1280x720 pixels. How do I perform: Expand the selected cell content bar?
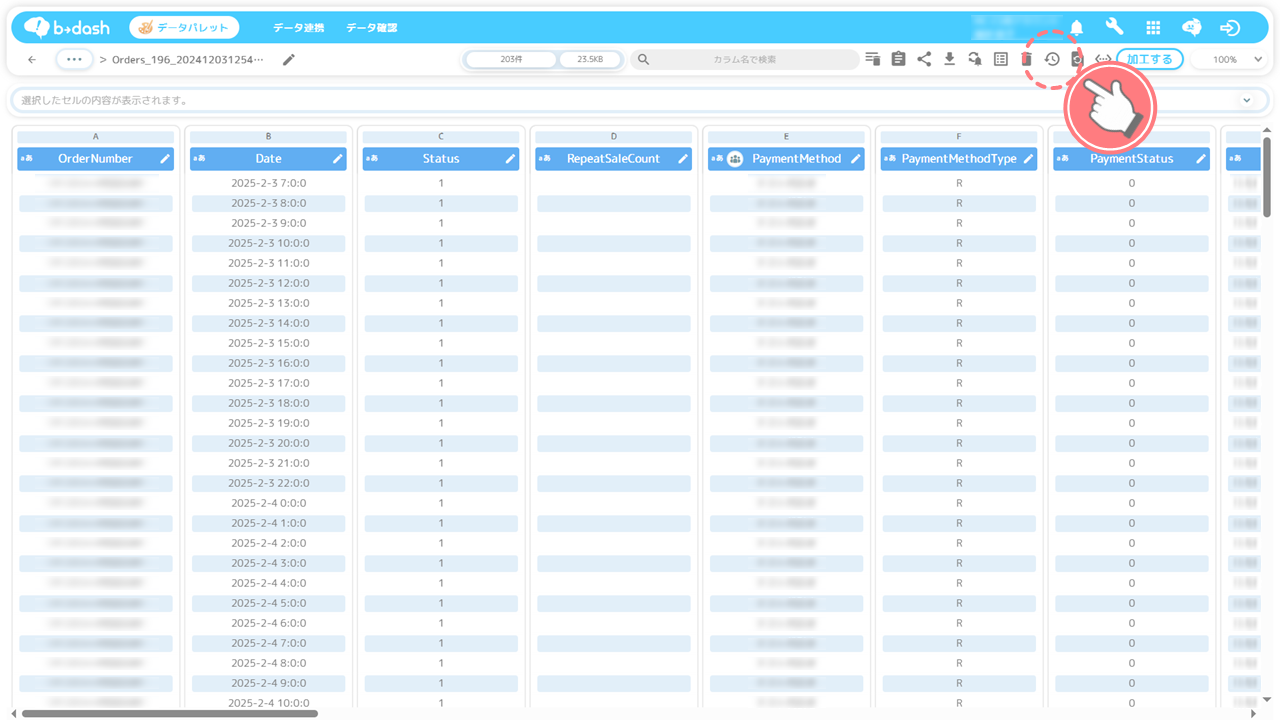[x=1246, y=101]
